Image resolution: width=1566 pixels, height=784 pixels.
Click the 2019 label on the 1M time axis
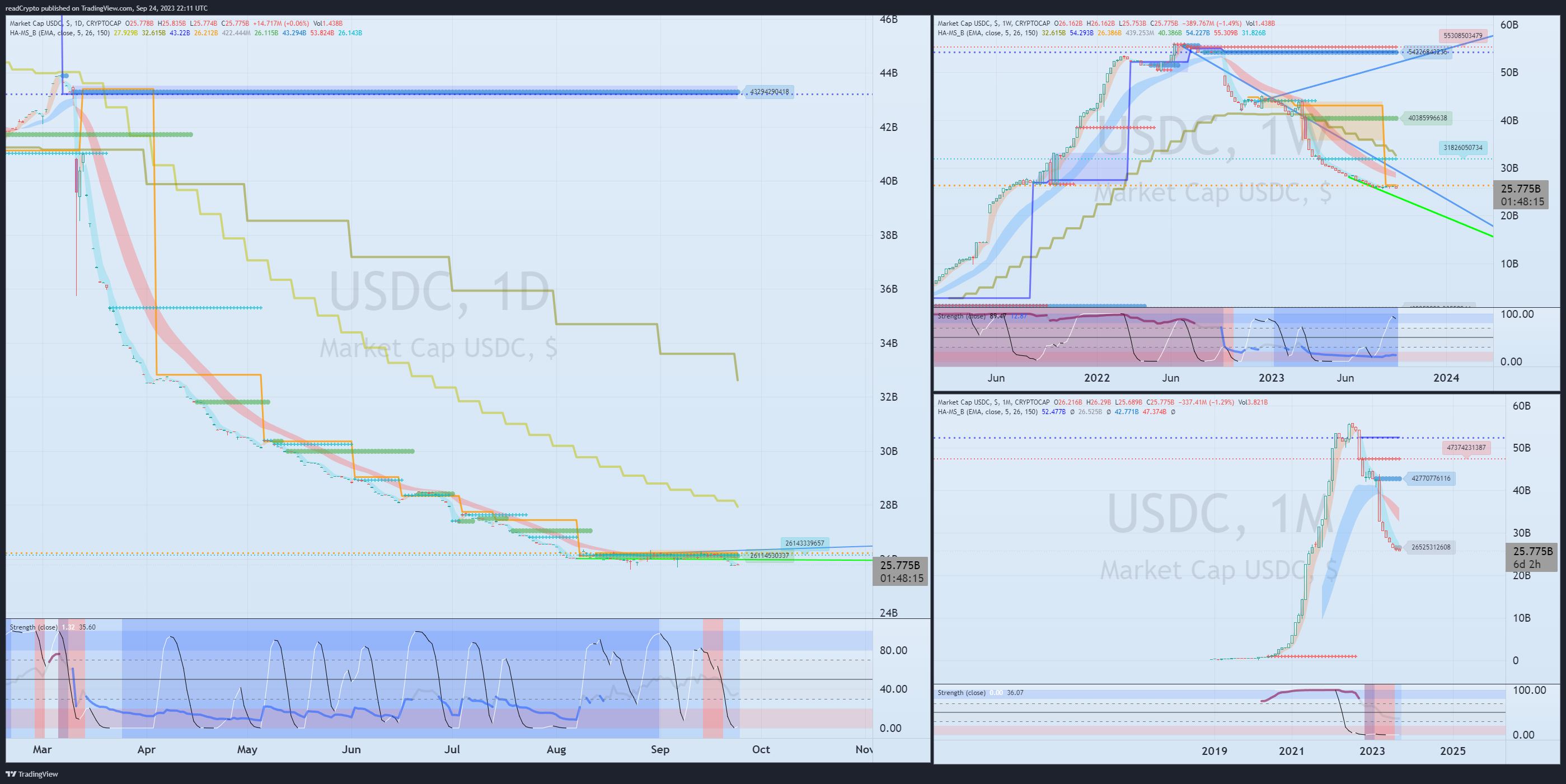pyautogui.click(x=1214, y=751)
